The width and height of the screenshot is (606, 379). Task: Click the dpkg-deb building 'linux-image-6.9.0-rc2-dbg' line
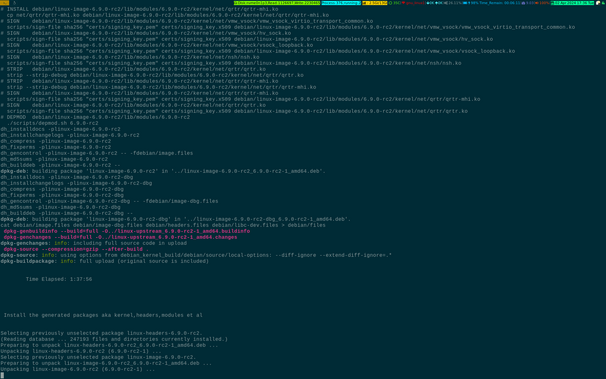(x=175, y=219)
